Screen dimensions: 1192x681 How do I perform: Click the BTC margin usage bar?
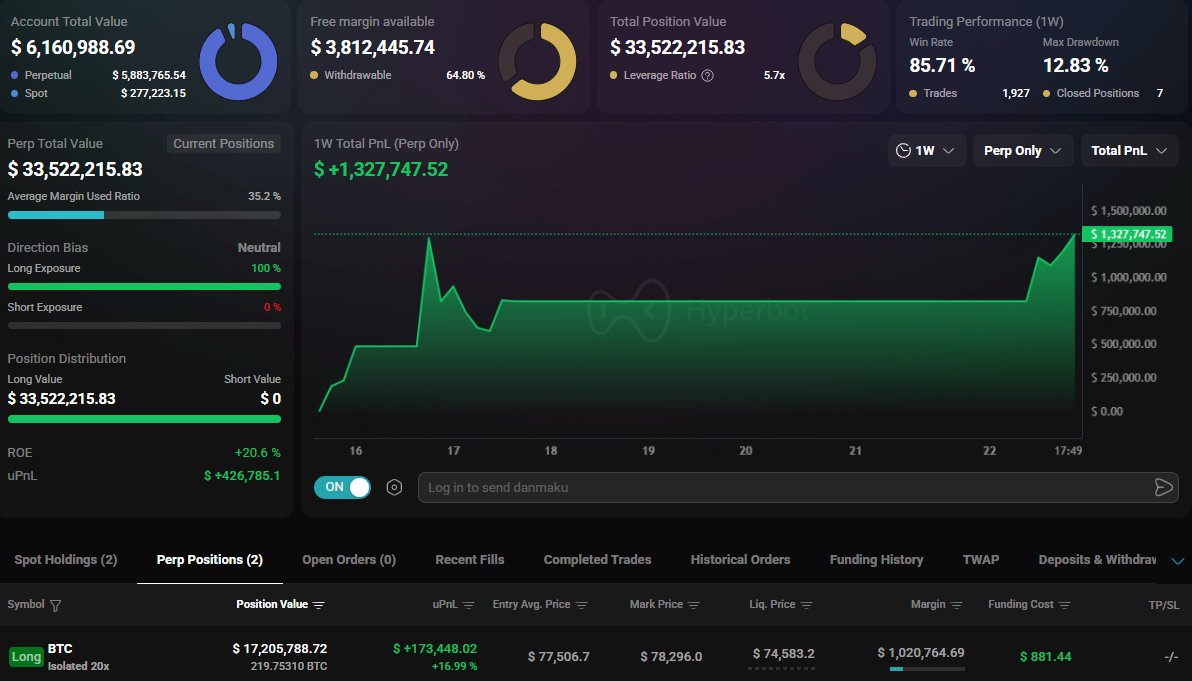point(927,669)
